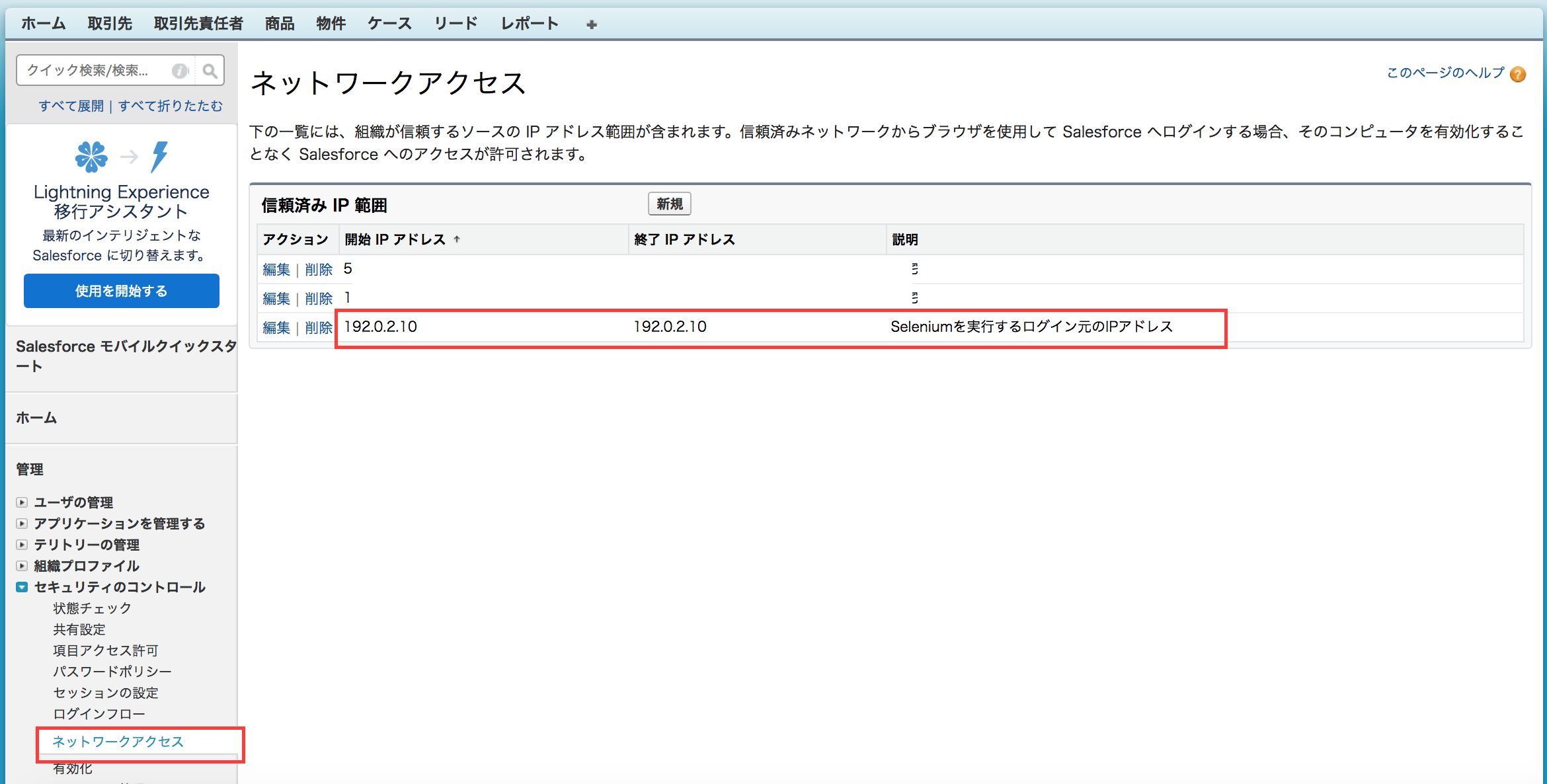Sort by the 開始 IP アドレス column arrow
This screenshot has width=1547, height=784.
point(457,239)
